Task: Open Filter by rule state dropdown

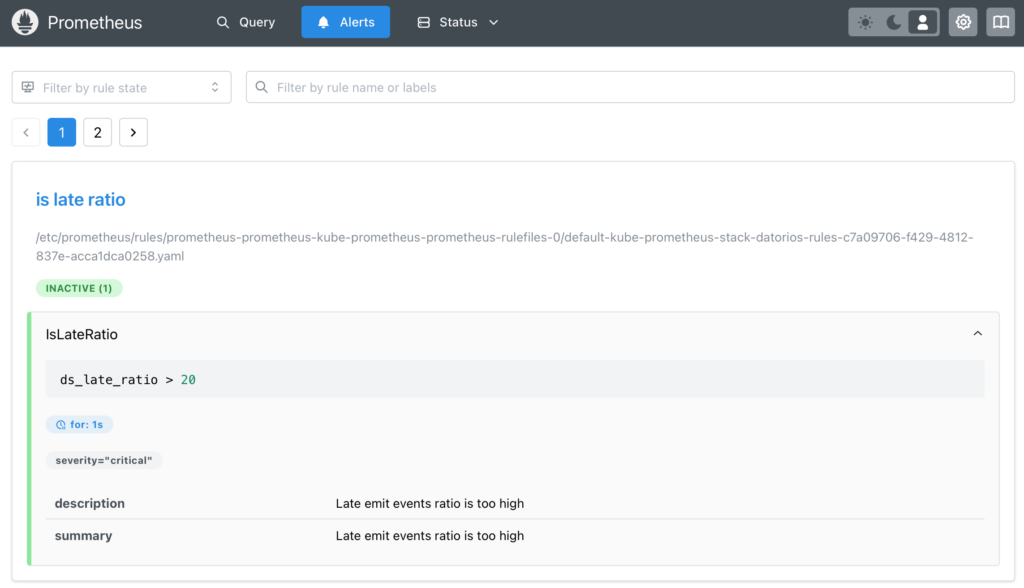Action: [121, 88]
